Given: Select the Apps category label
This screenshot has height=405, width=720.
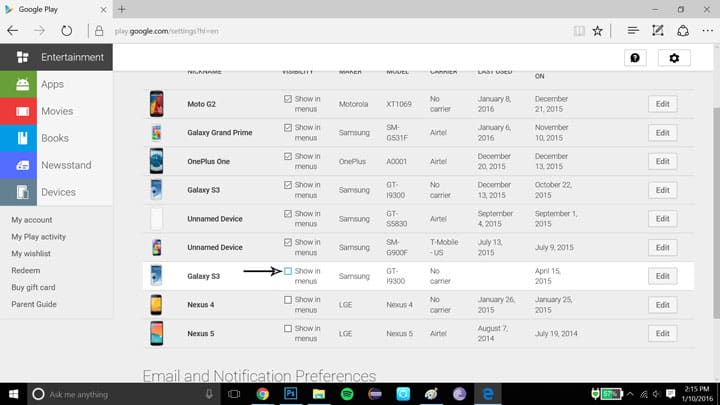Looking at the screenshot, I should (52, 84).
